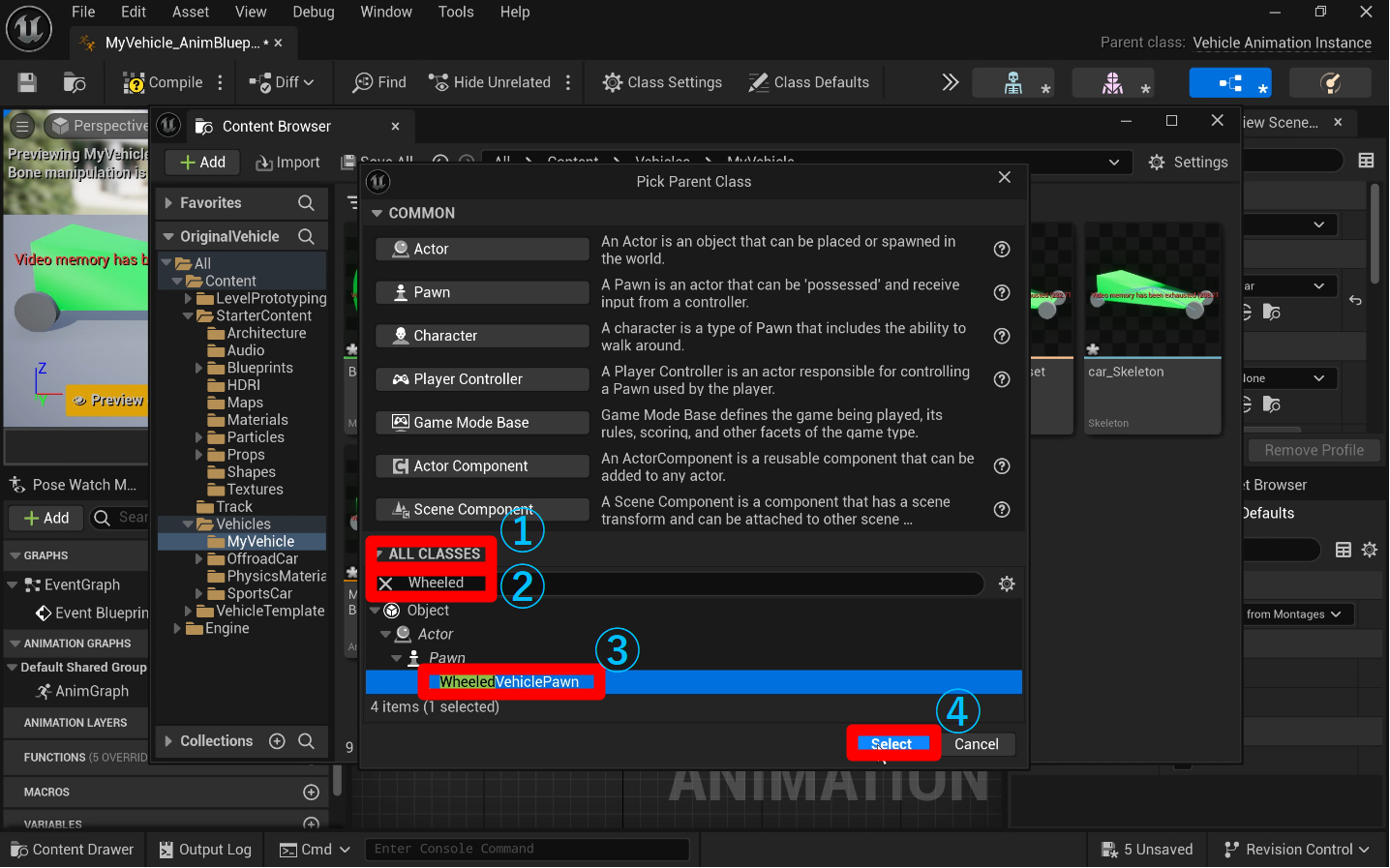Collapse the COMMON section
1390x868 pixels.
pos(378,213)
